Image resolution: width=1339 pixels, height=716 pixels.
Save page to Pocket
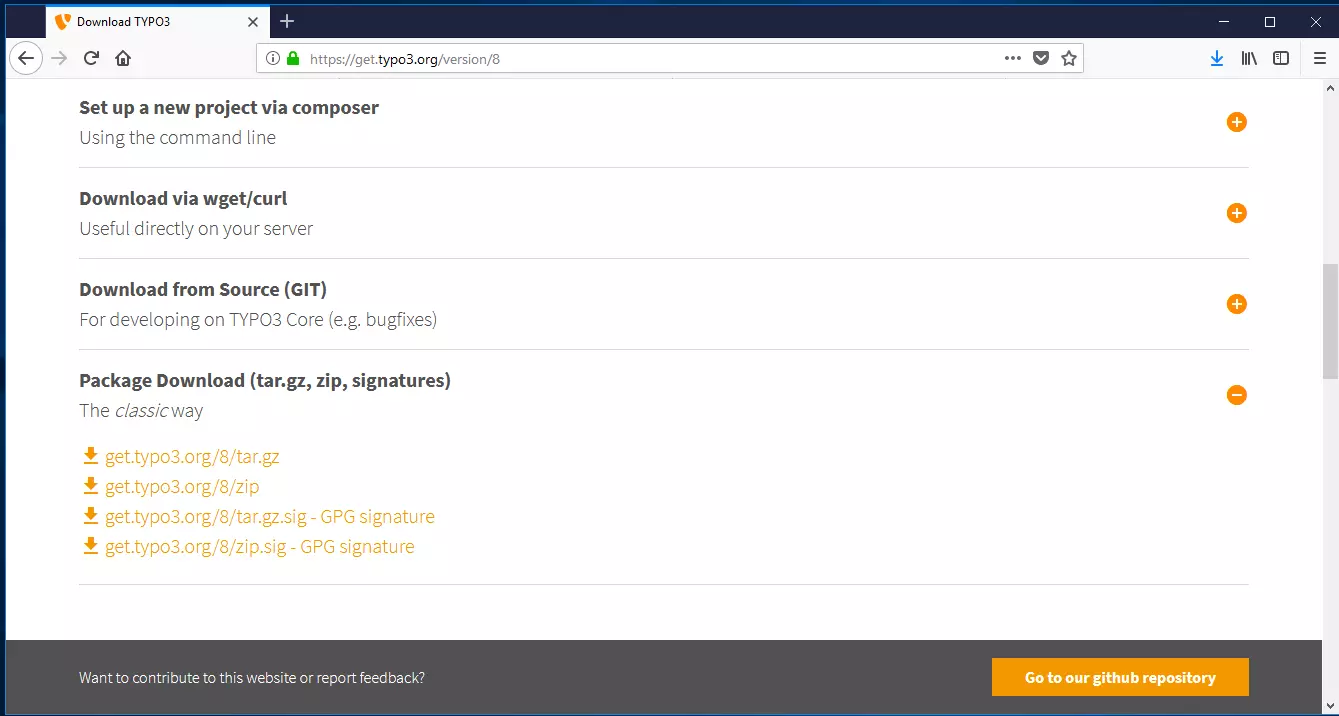coord(1041,58)
